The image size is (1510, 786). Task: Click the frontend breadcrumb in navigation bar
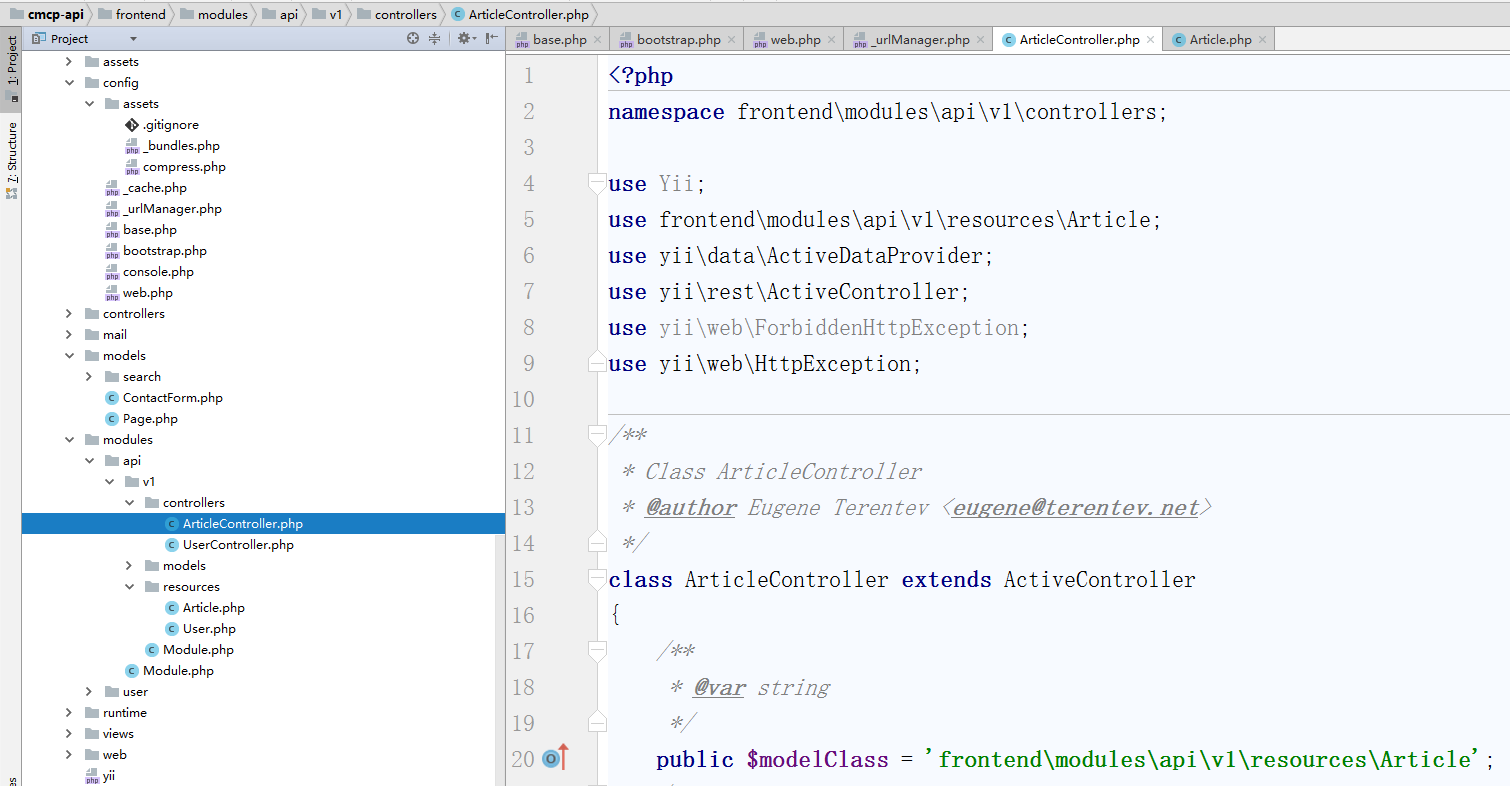(140, 14)
